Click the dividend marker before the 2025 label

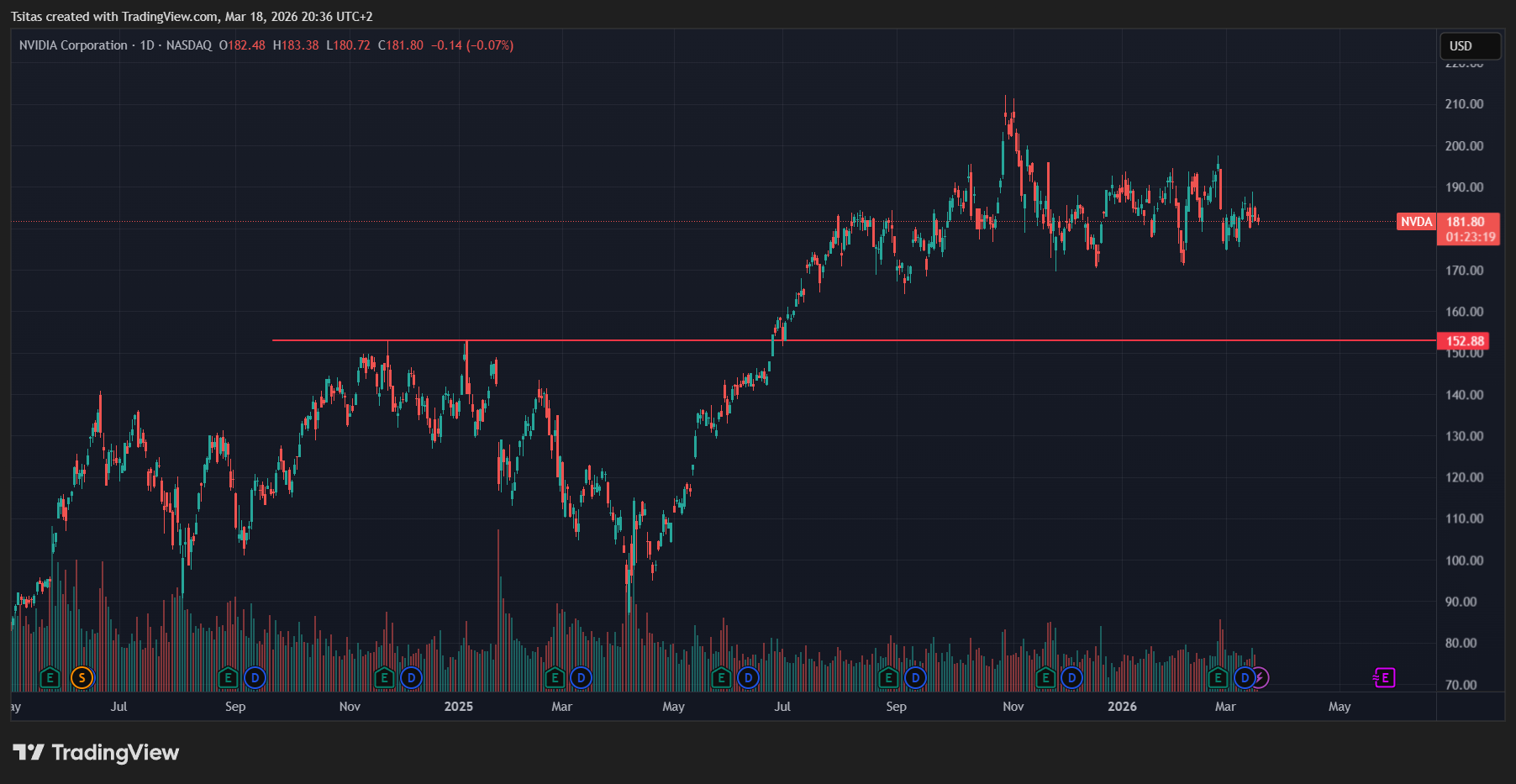coord(411,677)
